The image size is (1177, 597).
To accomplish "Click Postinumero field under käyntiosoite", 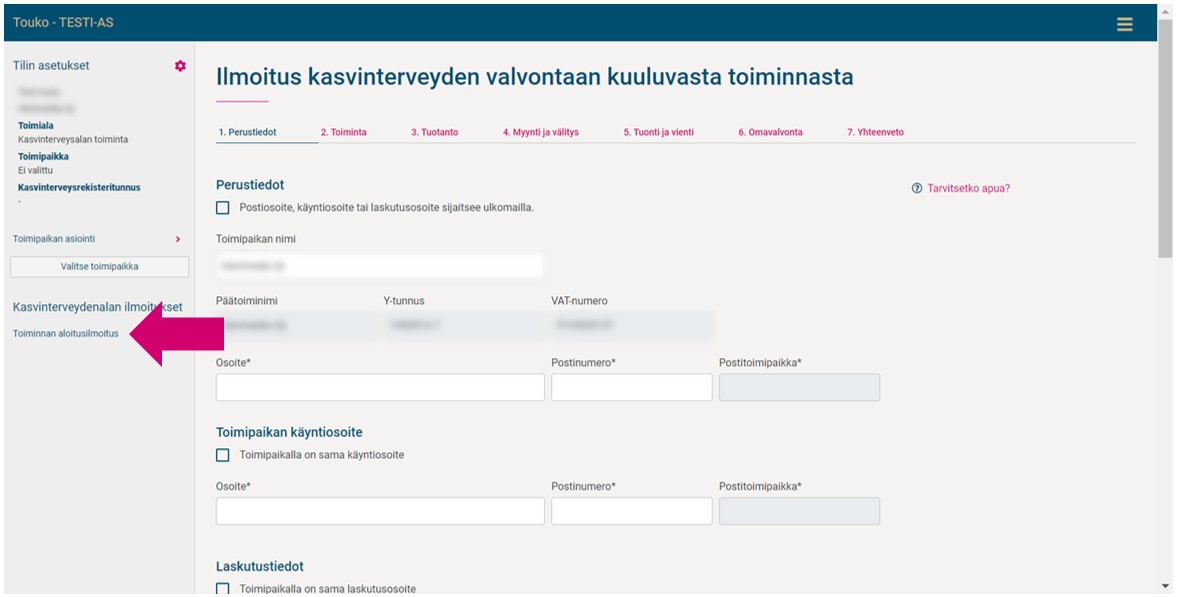I will [x=631, y=511].
